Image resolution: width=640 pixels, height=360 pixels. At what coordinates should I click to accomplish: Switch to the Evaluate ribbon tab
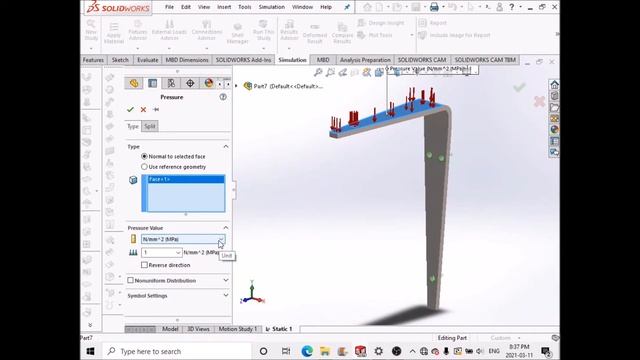pyautogui.click(x=147, y=60)
